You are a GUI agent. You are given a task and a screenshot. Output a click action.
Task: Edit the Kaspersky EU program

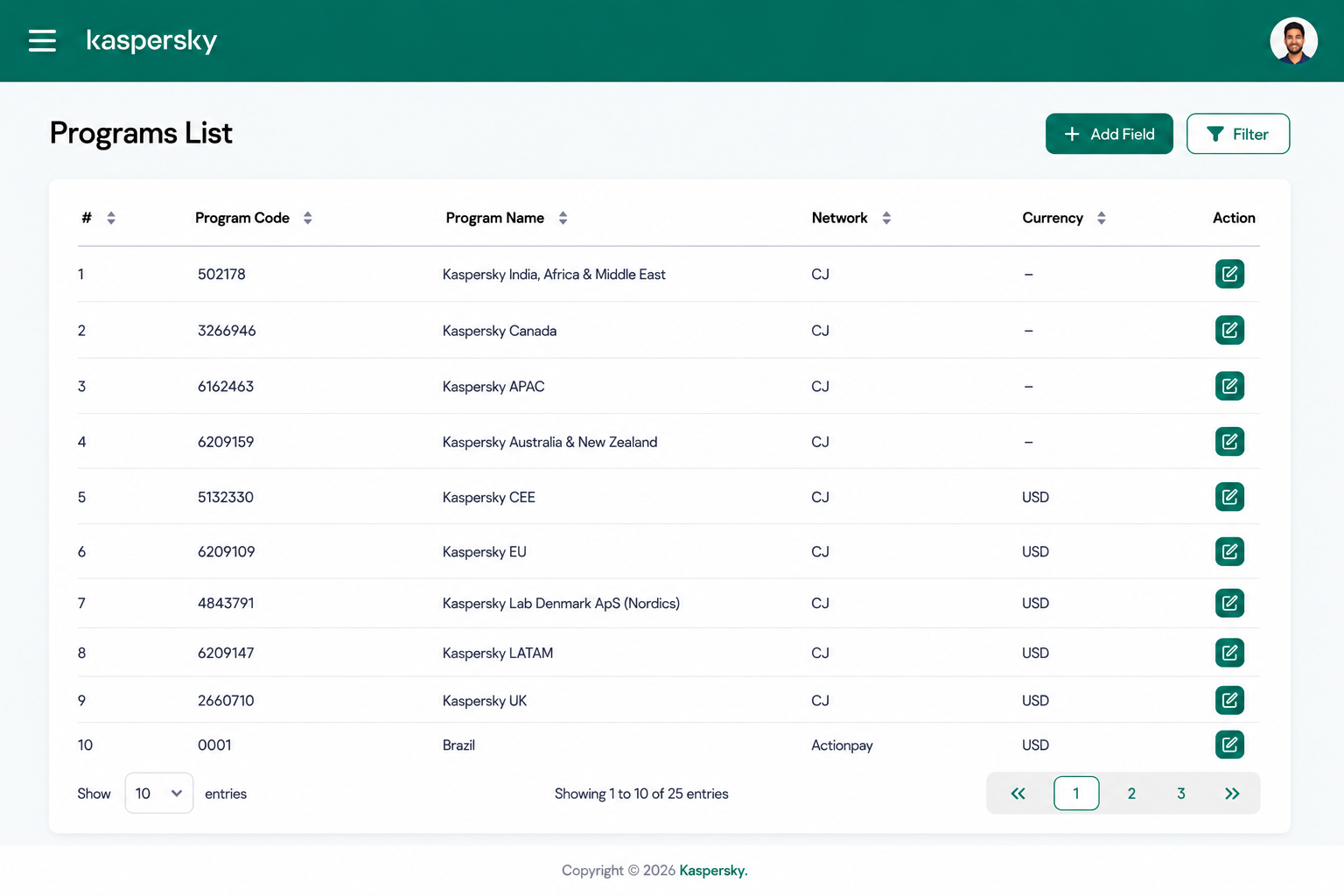coord(1229,551)
